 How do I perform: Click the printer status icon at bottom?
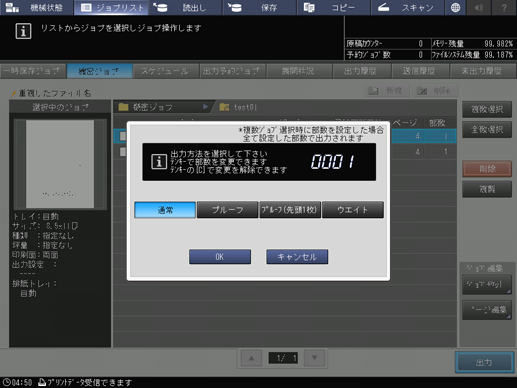(x=42, y=382)
